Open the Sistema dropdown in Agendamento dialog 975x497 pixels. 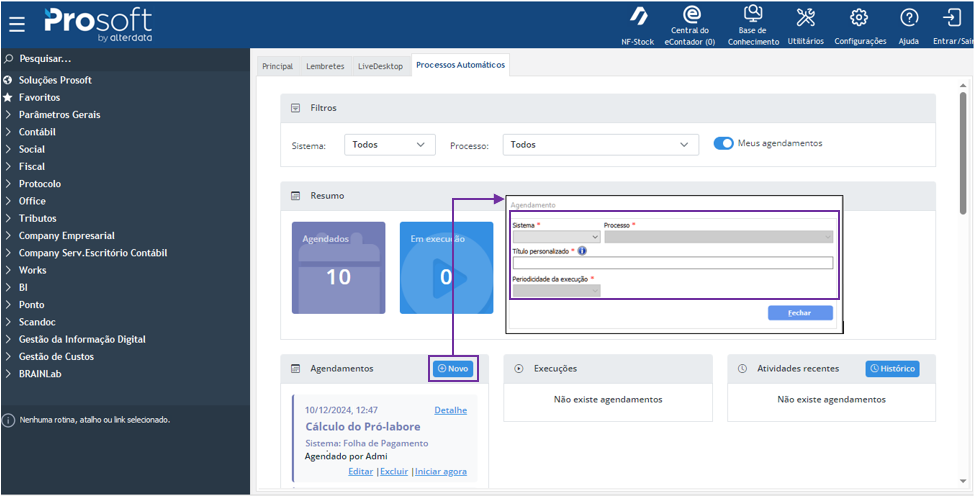(556, 237)
